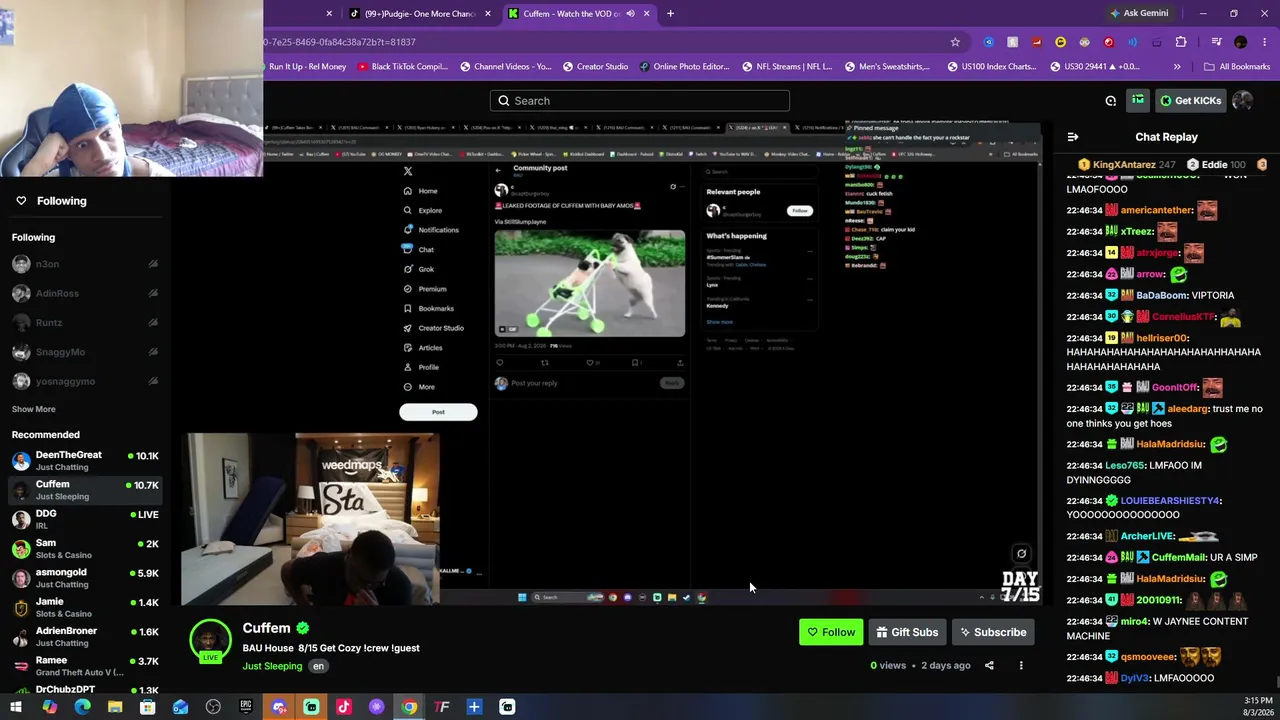
Task: Click the chat username KingXAntarez
Action: coord(1124,164)
